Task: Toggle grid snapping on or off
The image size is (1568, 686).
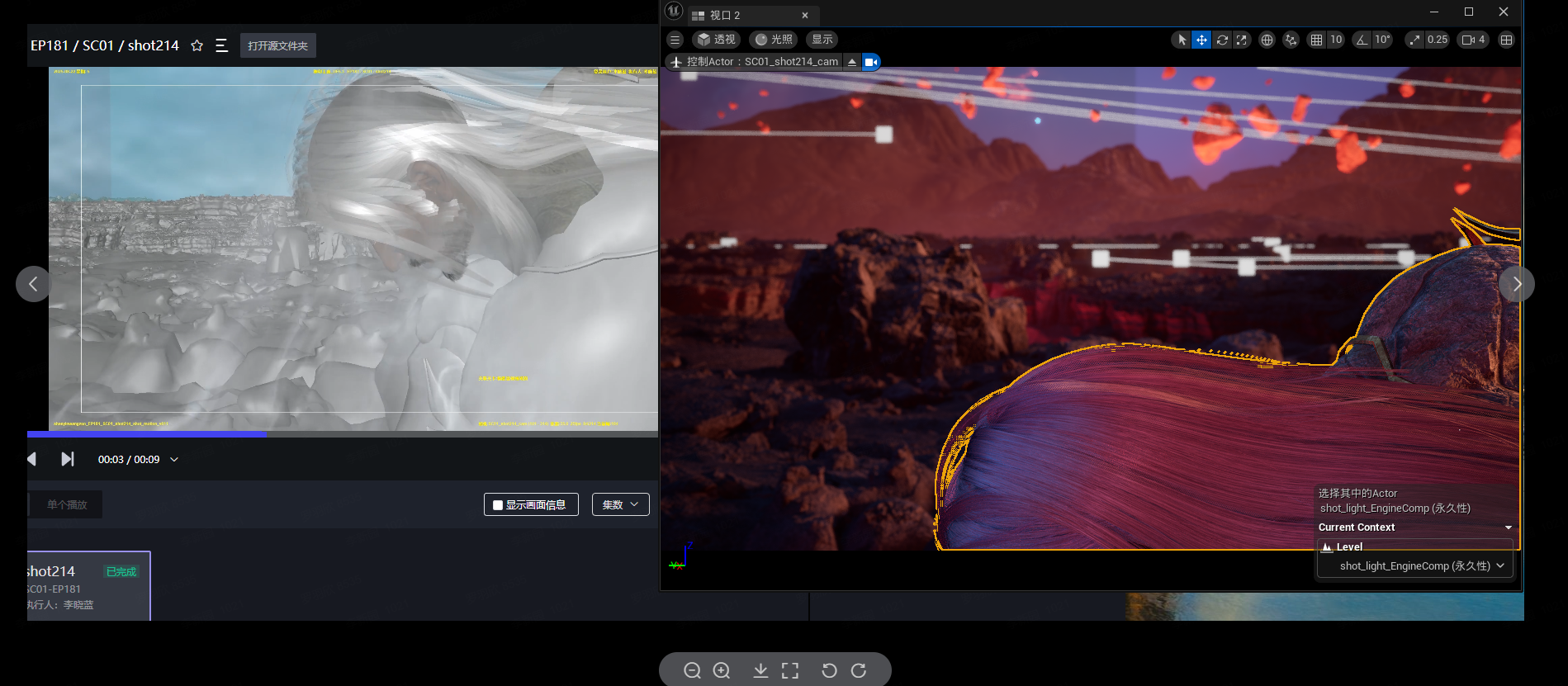Action: [1317, 40]
